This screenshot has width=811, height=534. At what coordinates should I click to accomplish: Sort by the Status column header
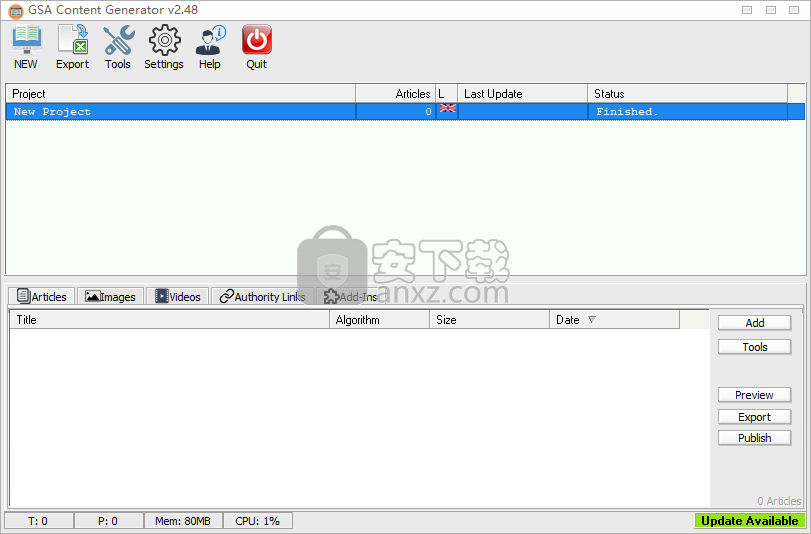687,94
